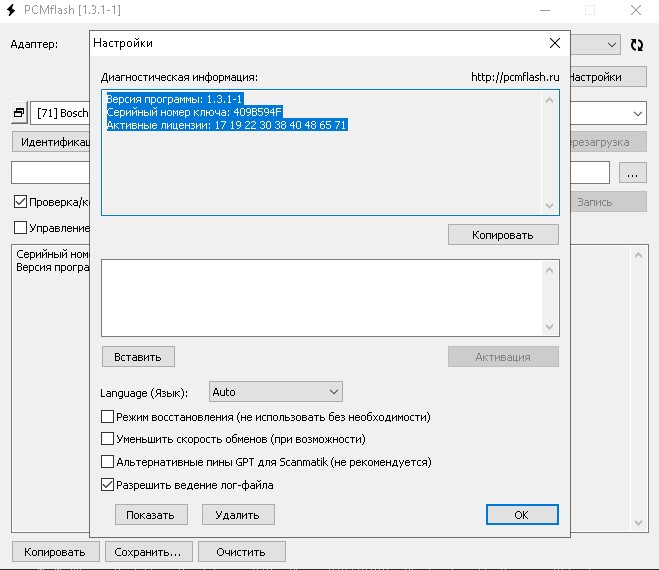Image resolution: width=659 pixels, height=570 pixels.
Task: Enable Альтернативные пины GPT checkbox
Action: pyautogui.click(x=108, y=462)
